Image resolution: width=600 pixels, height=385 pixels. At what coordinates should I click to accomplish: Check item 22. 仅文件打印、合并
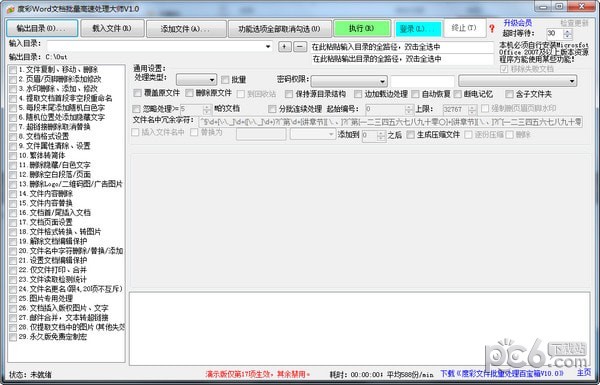(13, 270)
